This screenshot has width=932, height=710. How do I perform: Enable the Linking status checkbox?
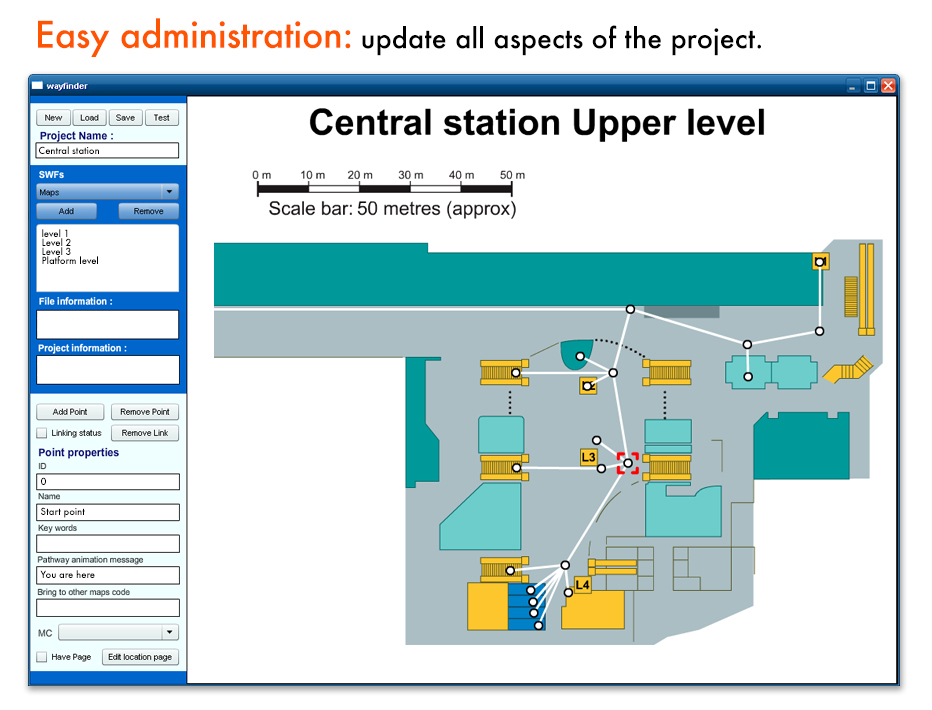pos(42,433)
